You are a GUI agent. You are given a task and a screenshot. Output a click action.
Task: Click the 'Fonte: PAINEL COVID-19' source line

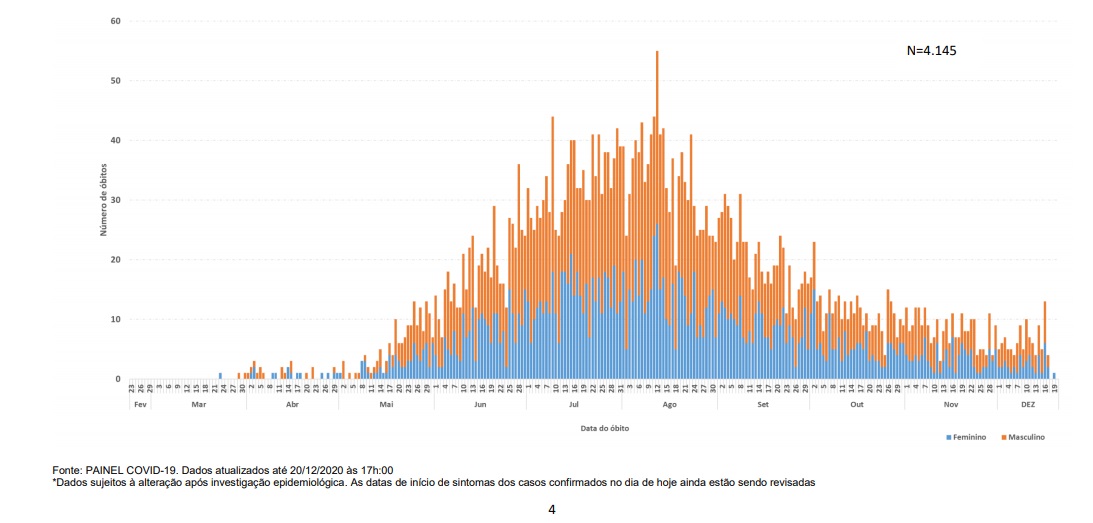click(222, 470)
